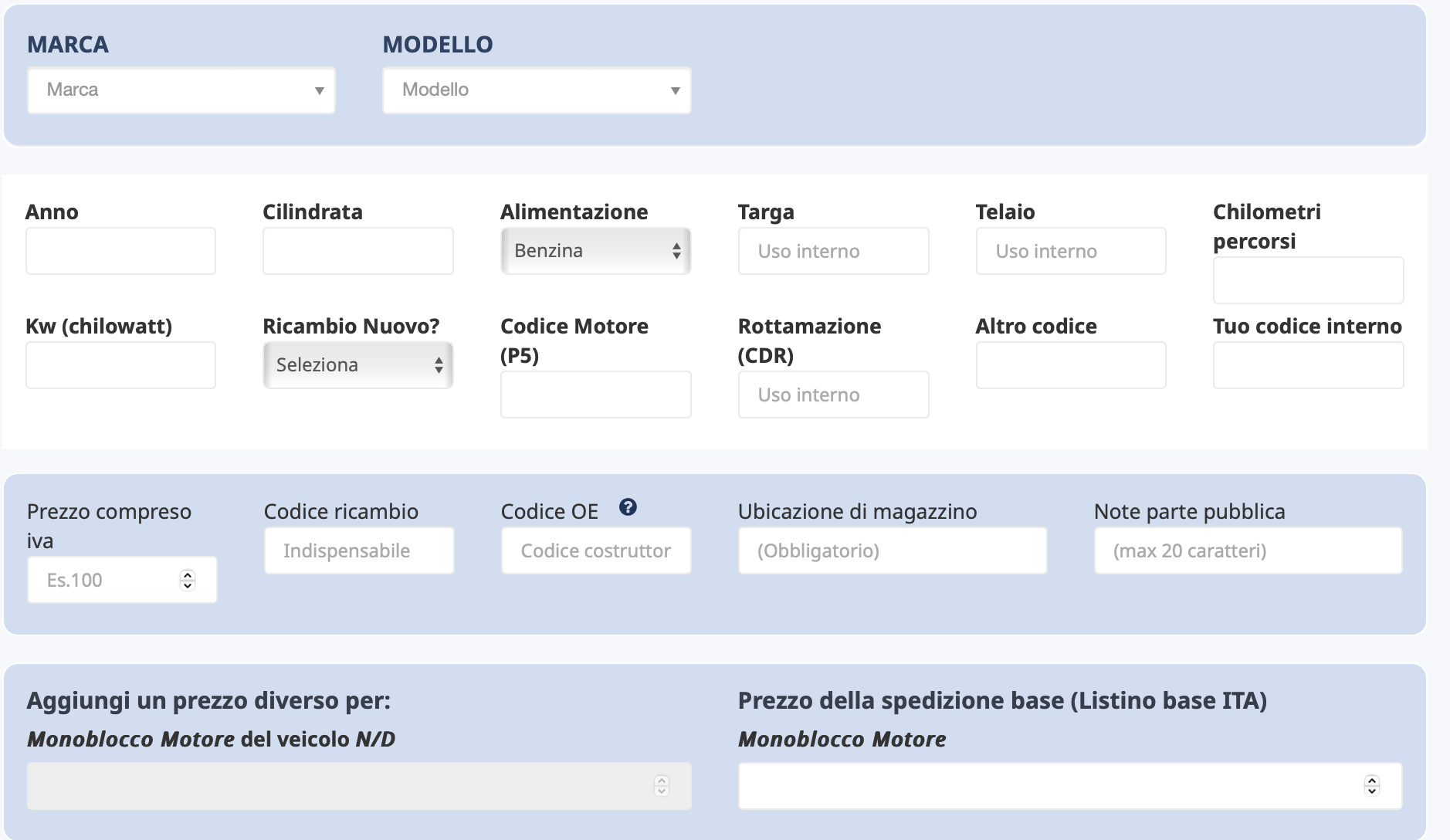Click the spedizione base price stepper arrows
Screen dimensions: 1450x840
(1372, 785)
